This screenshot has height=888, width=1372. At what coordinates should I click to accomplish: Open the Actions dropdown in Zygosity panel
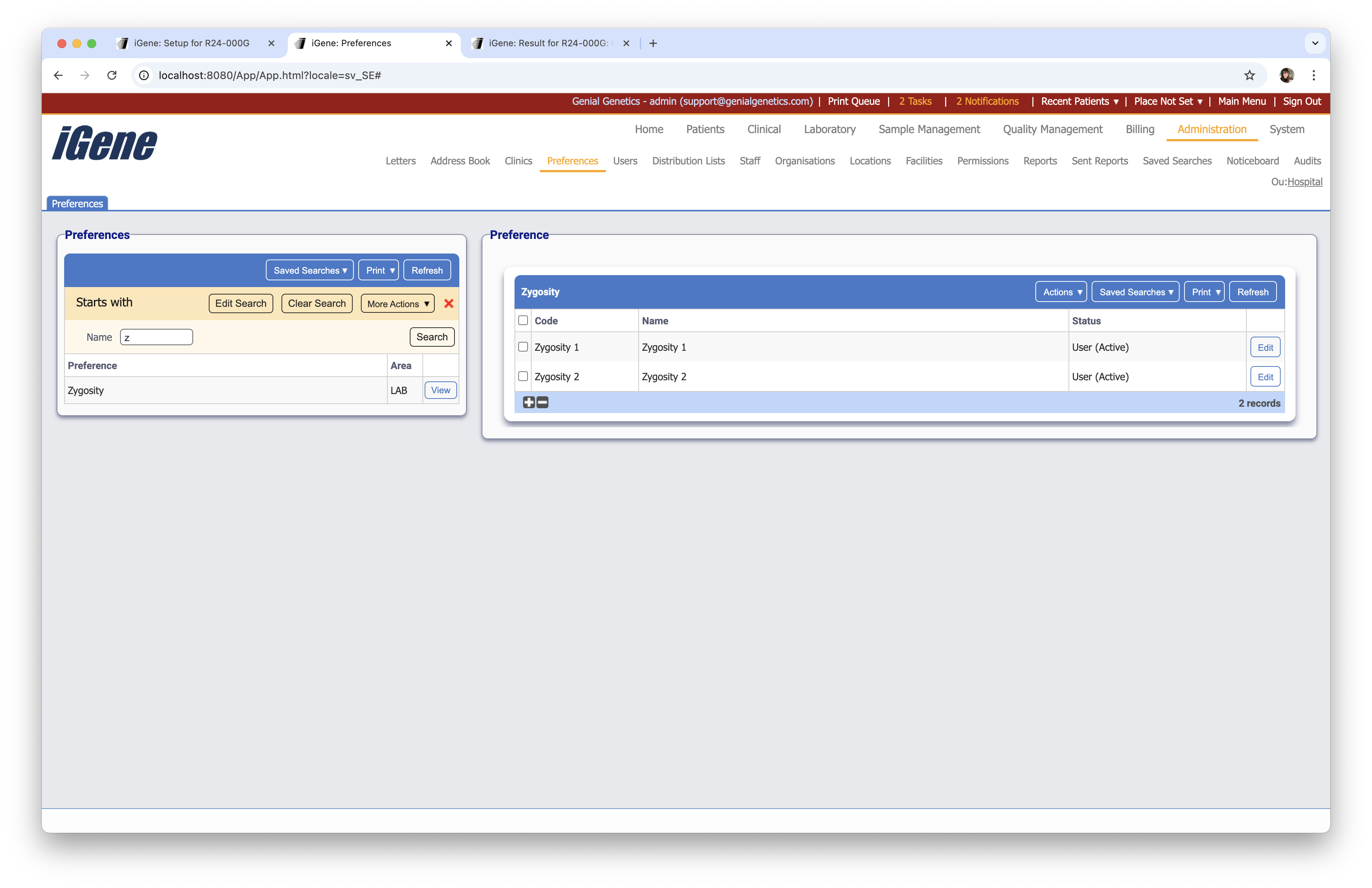click(1061, 292)
